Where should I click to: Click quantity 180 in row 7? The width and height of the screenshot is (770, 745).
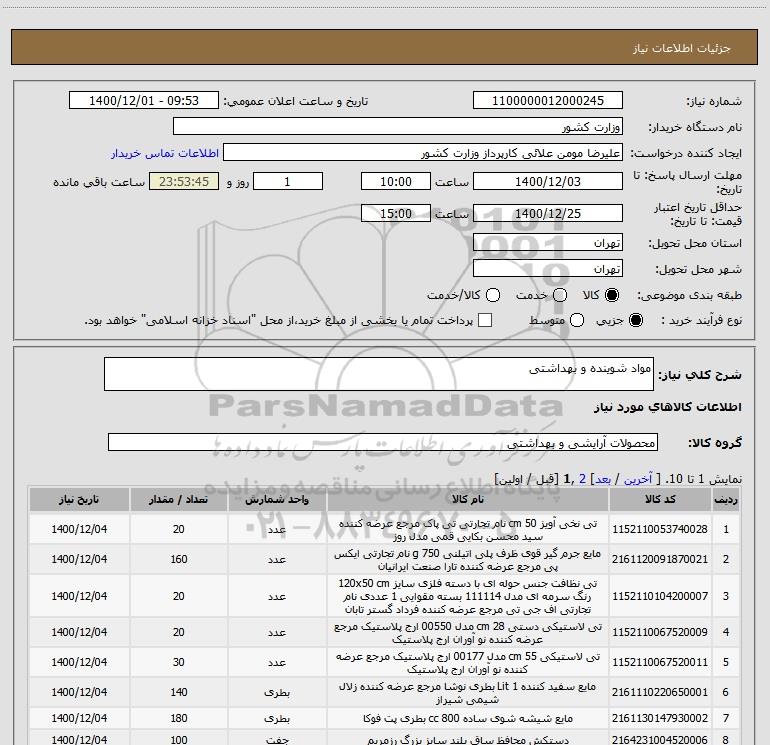[x=179, y=718]
